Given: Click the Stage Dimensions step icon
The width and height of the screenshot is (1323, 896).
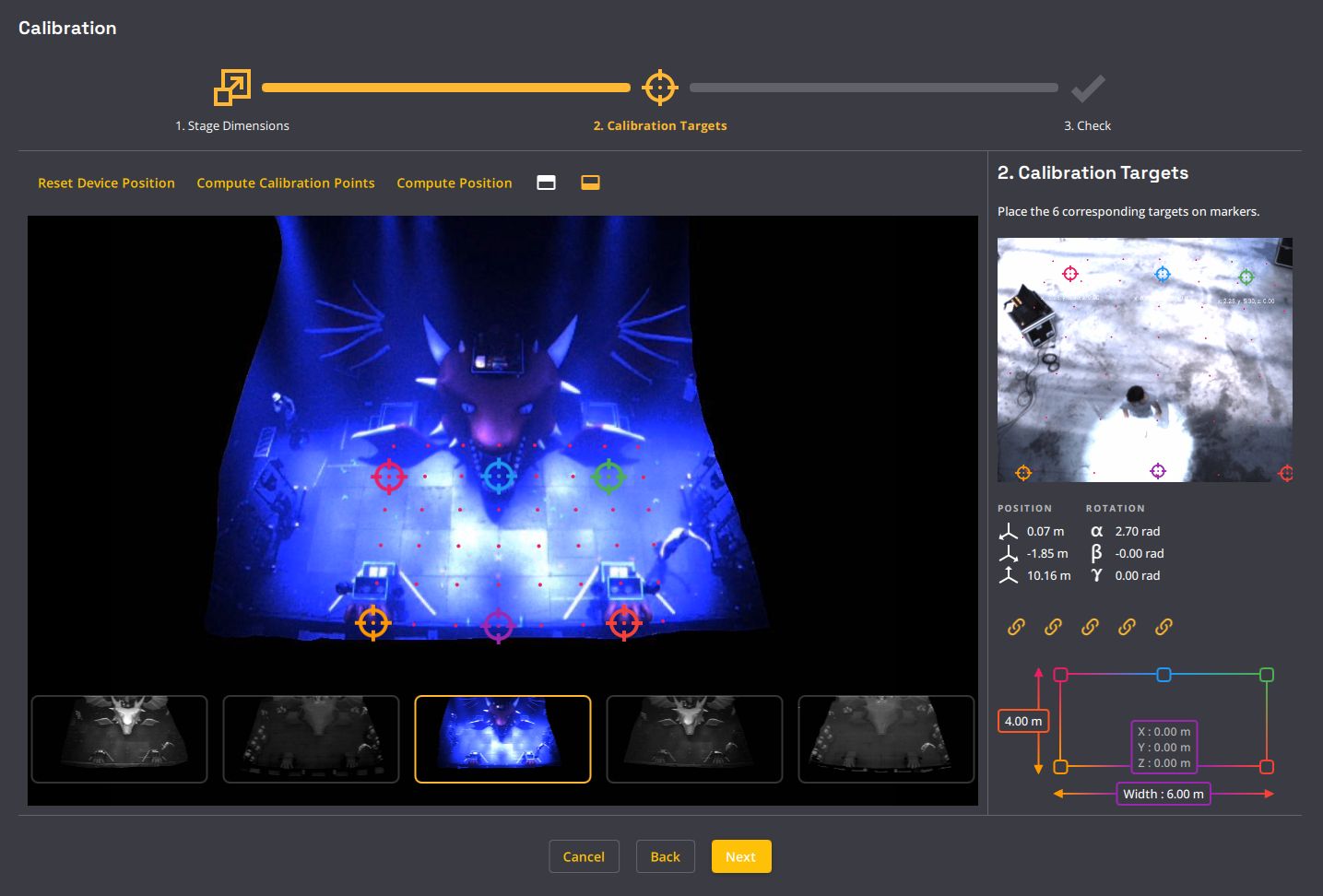Looking at the screenshot, I should 232,88.
